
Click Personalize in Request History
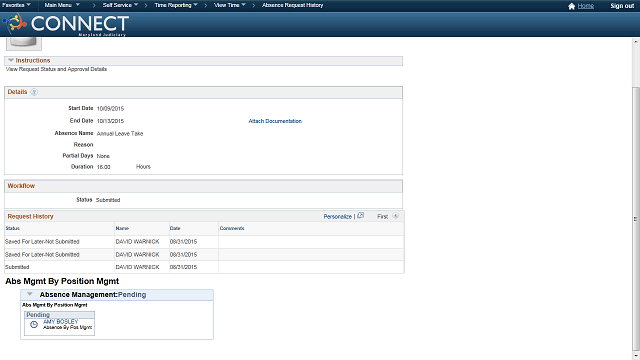click(x=338, y=217)
